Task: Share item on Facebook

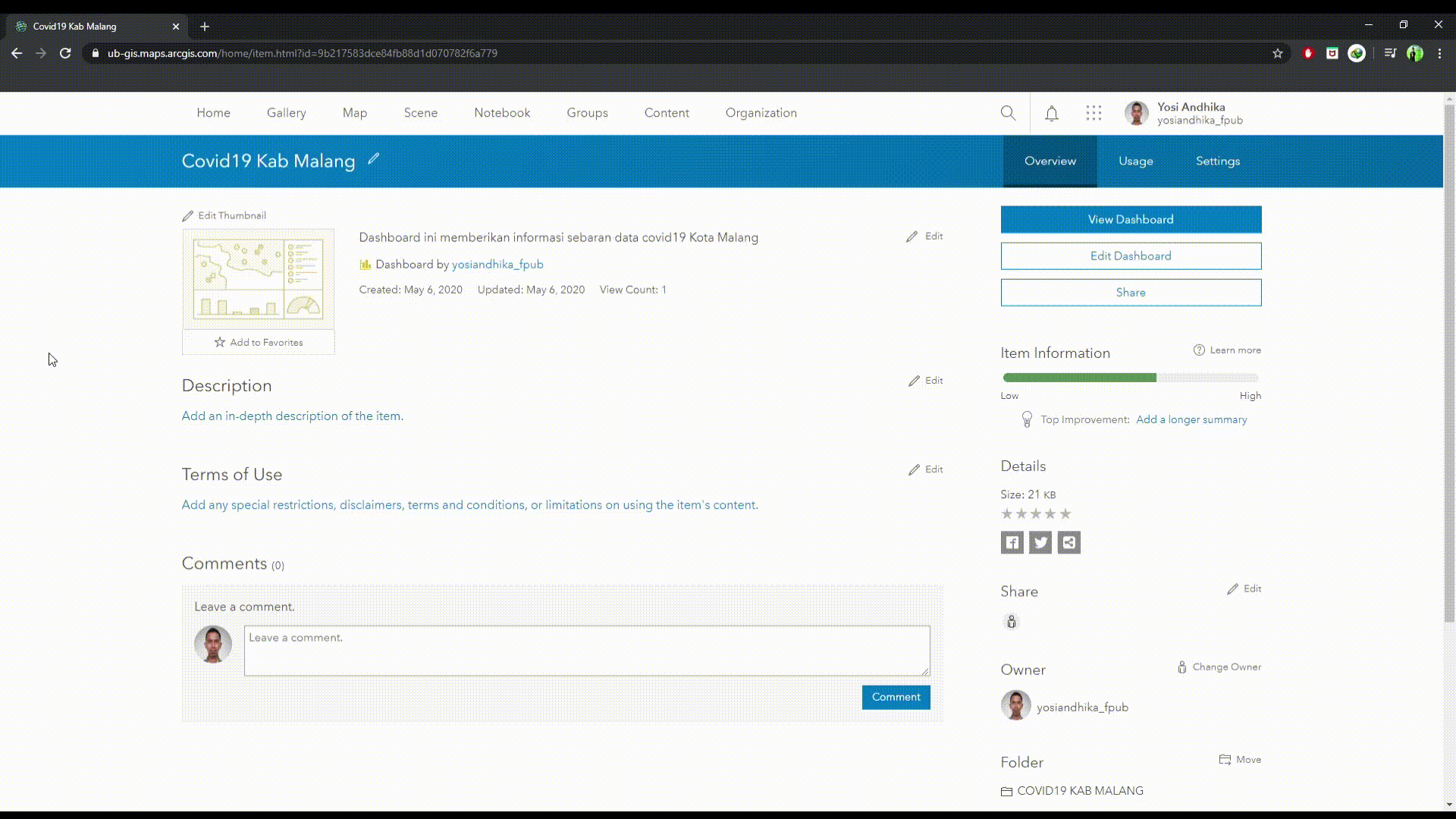Action: point(1012,542)
